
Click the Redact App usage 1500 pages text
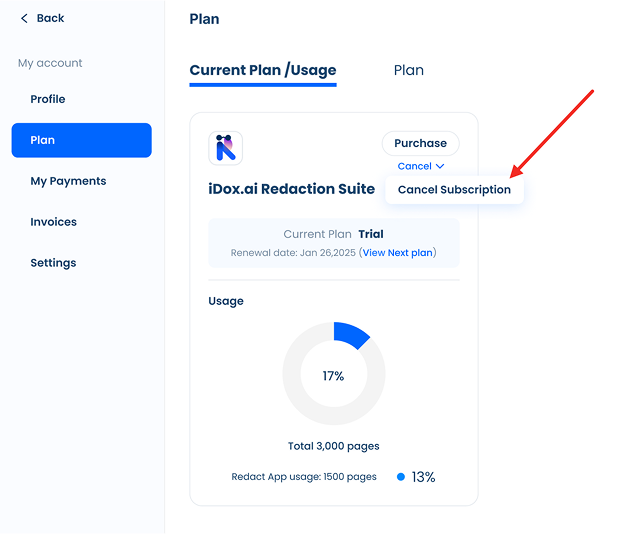[x=304, y=477]
